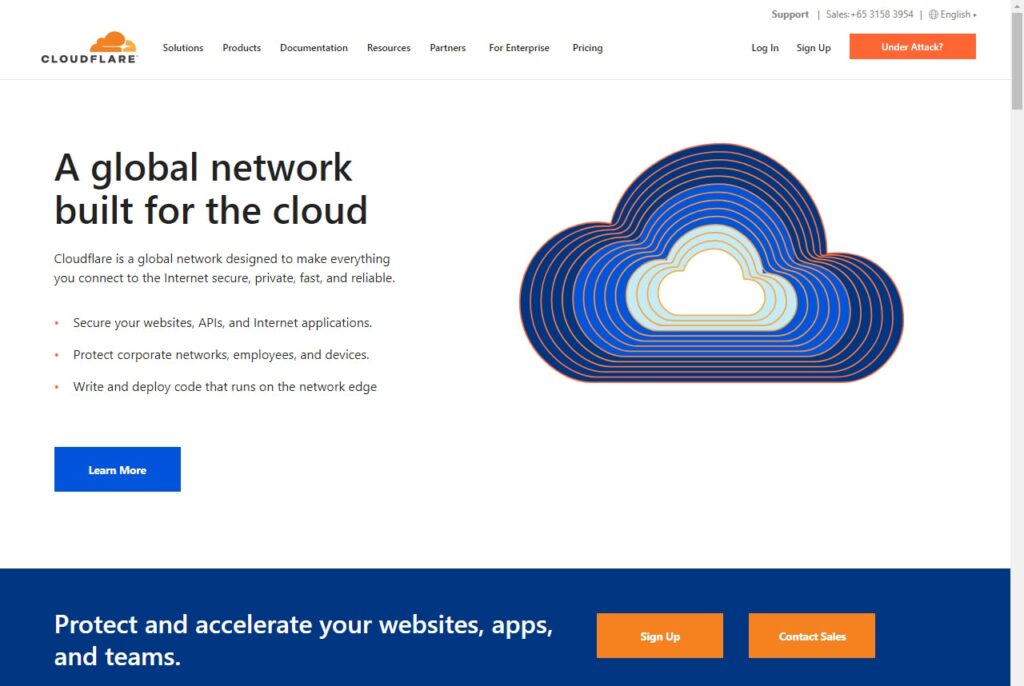
Task: Open the Solutions menu
Action: [x=183, y=48]
